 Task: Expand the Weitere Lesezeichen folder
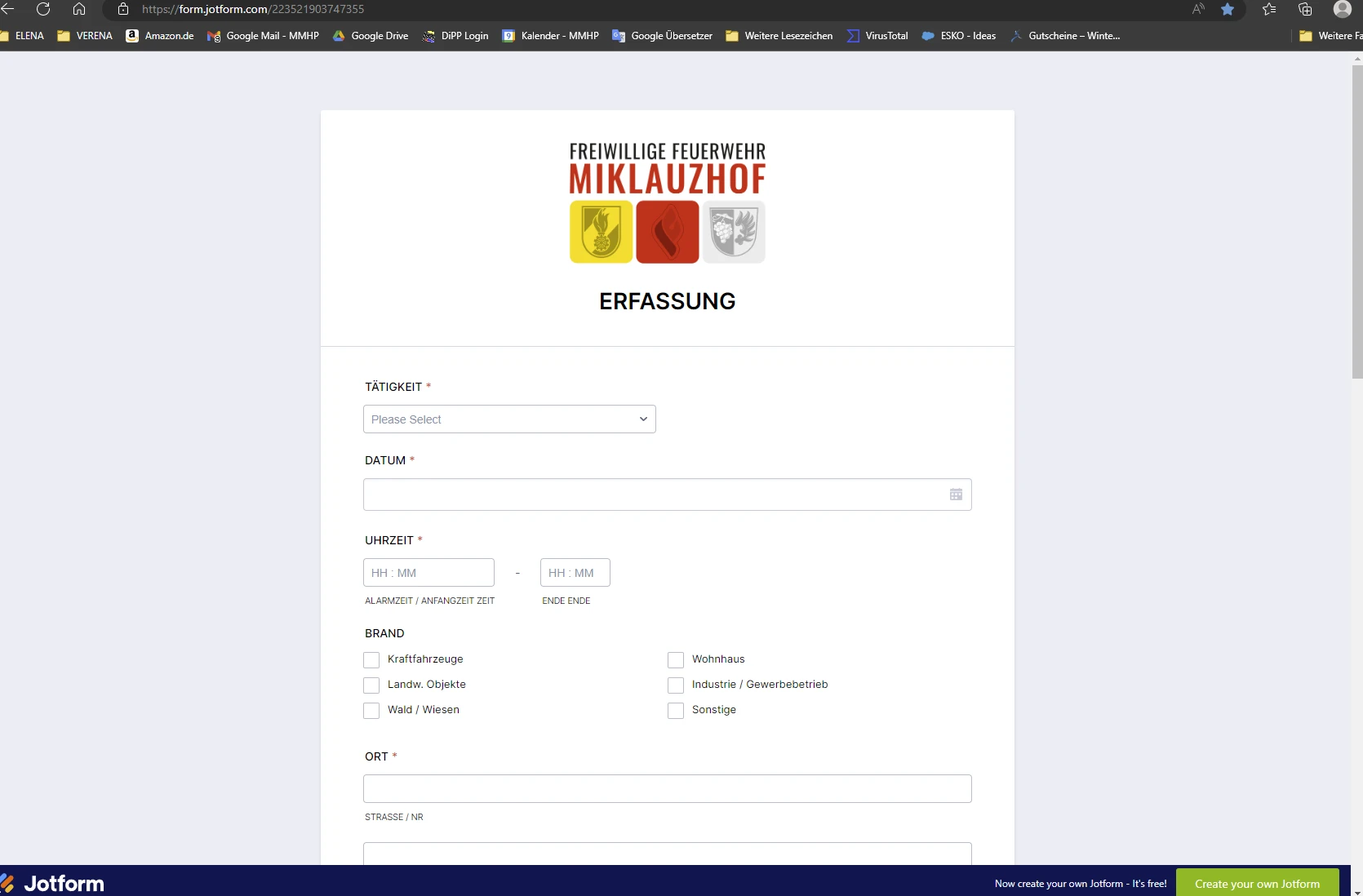[778, 35]
